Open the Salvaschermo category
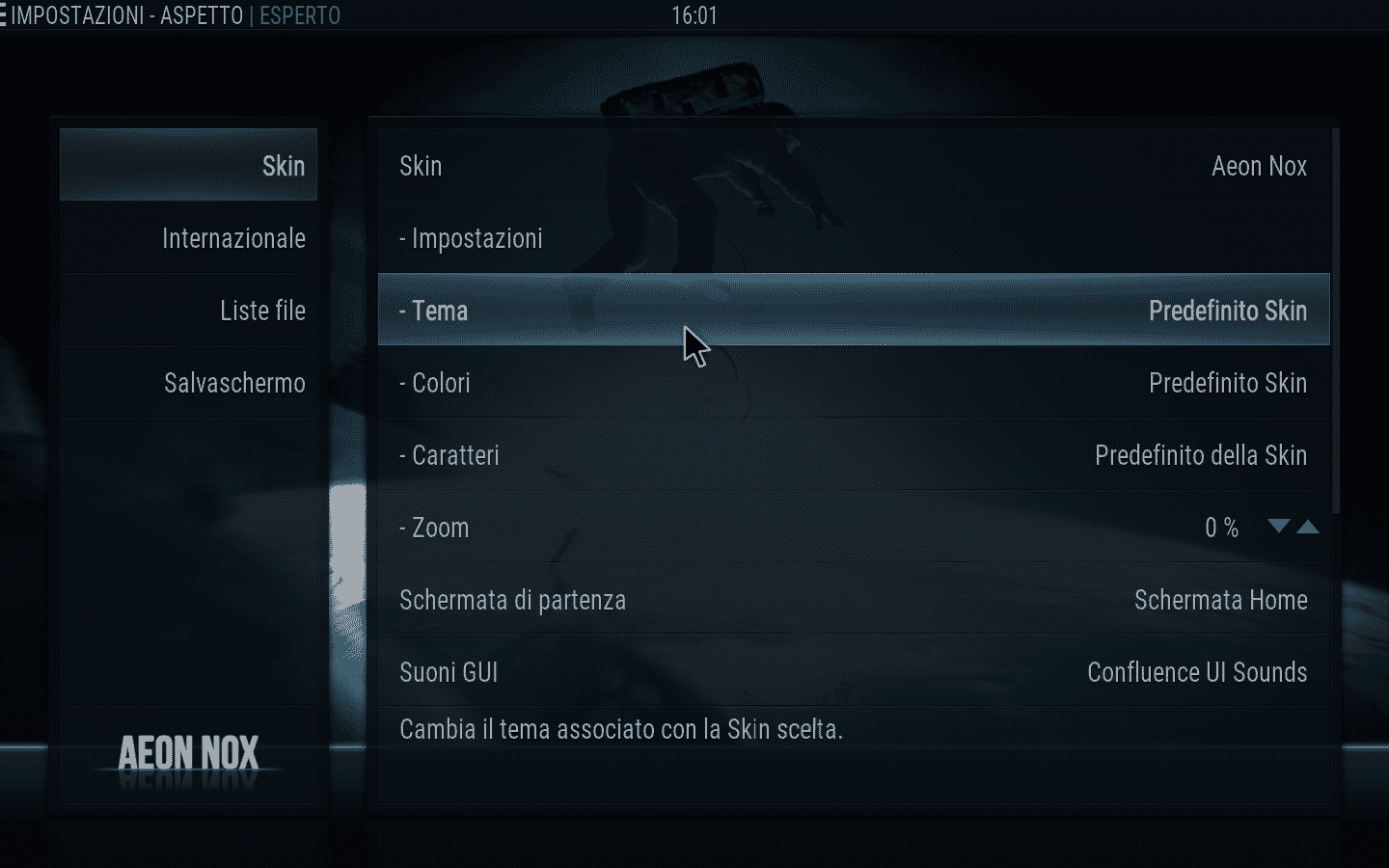Viewport: 1389px width, 868px height. click(188, 382)
